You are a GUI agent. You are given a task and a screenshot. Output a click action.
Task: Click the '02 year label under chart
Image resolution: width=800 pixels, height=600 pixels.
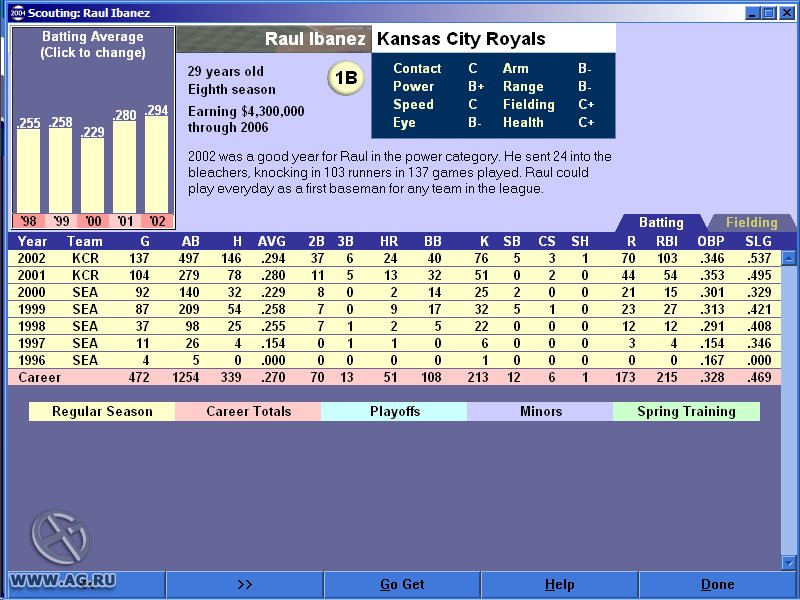157,221
